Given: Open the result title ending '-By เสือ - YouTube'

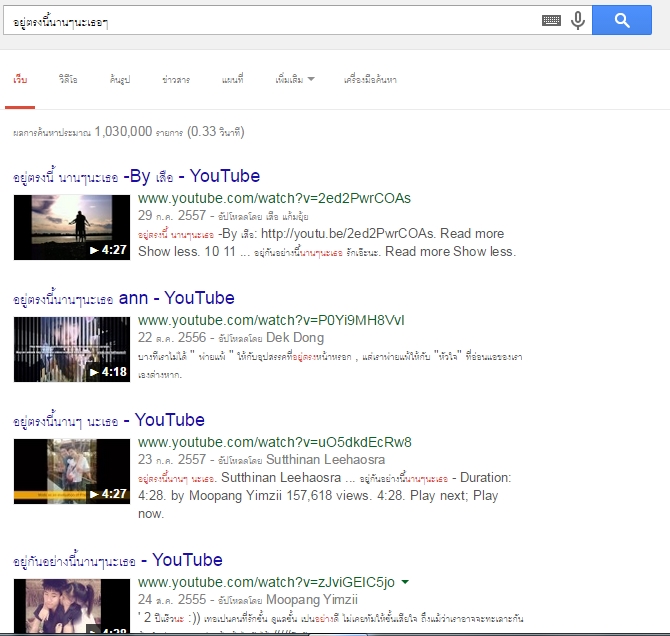Looking at the screenshot, I should 136,176.
